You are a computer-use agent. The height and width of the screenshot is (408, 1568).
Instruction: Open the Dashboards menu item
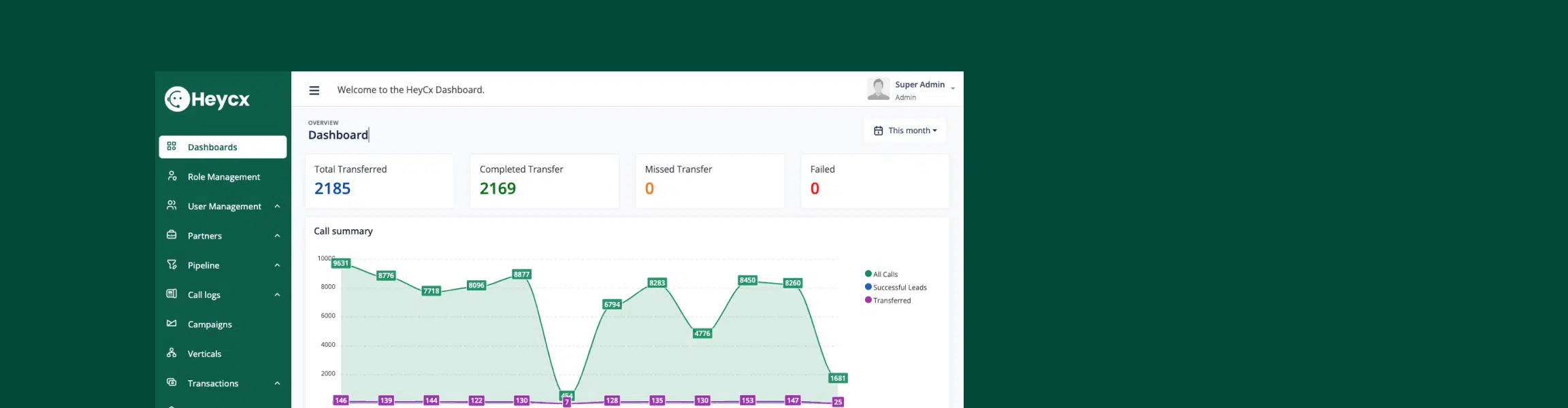[223, 147]
